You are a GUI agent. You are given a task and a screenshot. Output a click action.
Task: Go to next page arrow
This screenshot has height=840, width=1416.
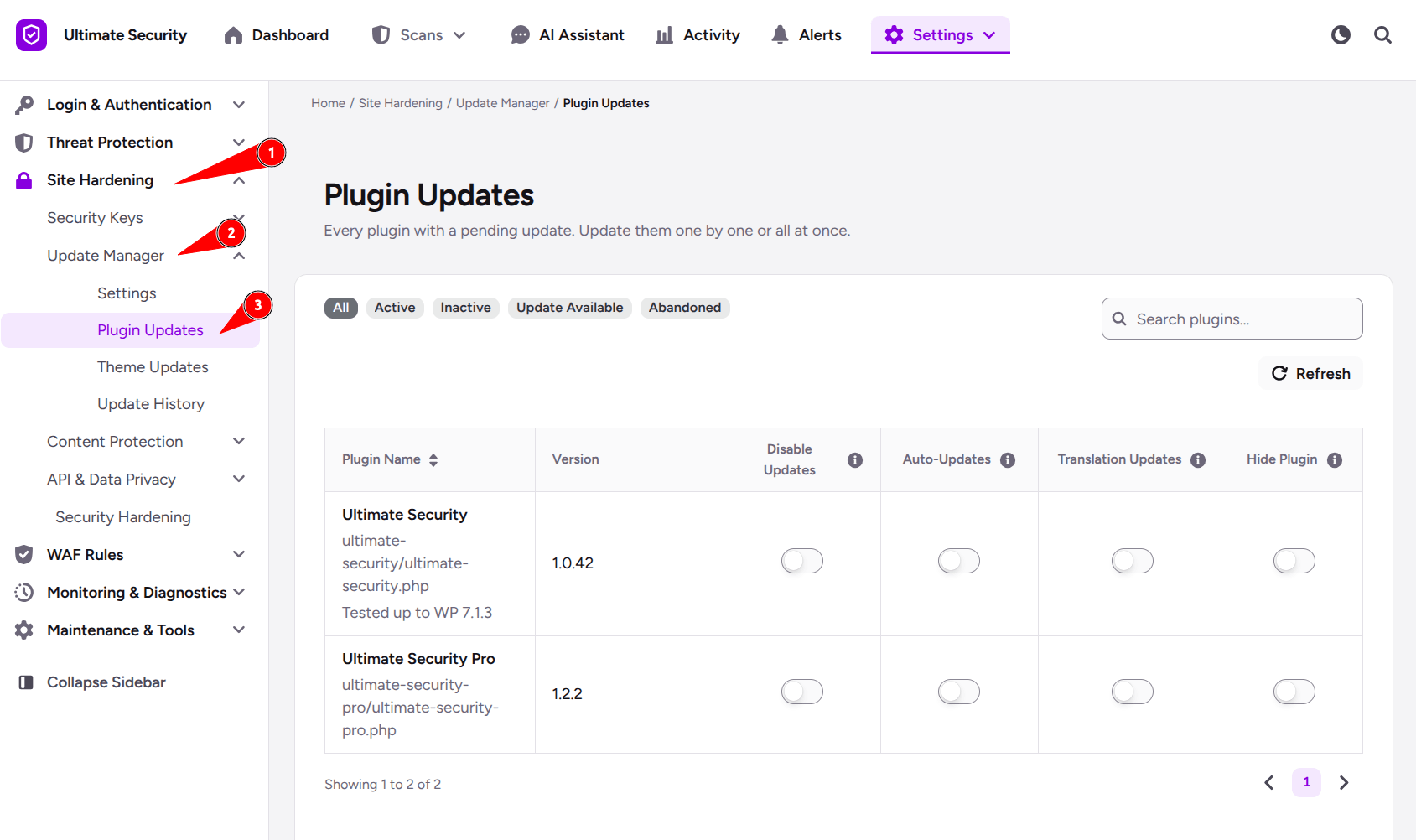tap(1344, 783)
